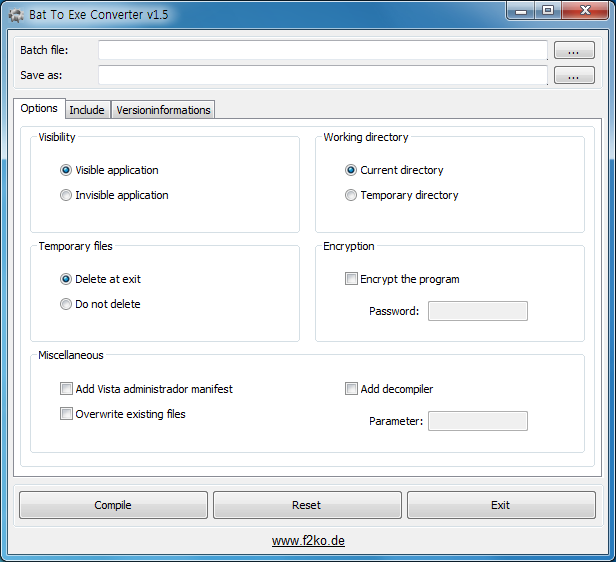Viewport: 616px width, 562px height.
Task: Click the Save as input field
Action: pyautogui.click(x=323, y=75)
